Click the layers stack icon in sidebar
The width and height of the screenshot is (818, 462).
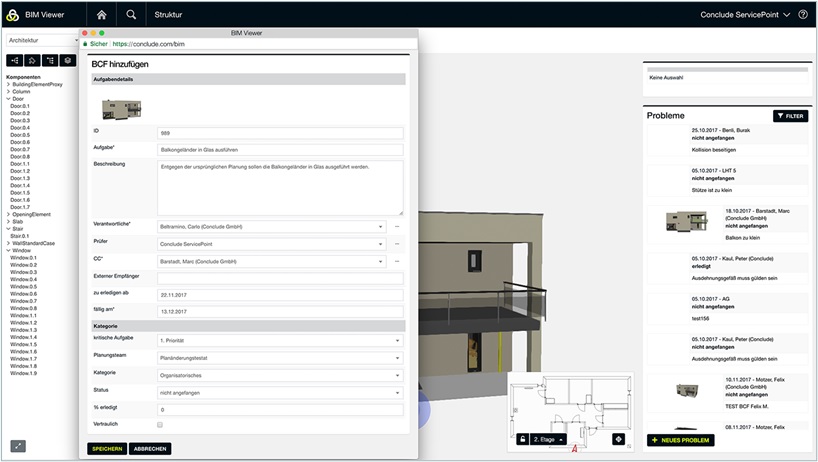[67, 60]
